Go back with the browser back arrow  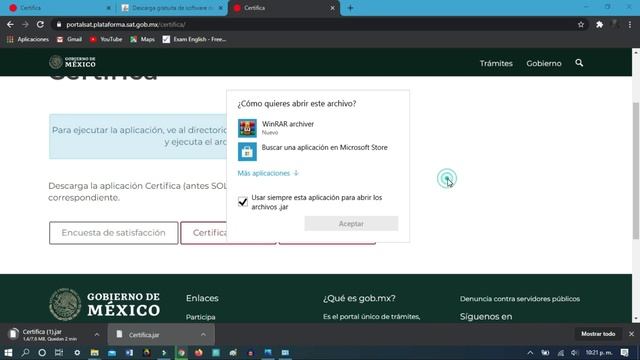(10, 24)
